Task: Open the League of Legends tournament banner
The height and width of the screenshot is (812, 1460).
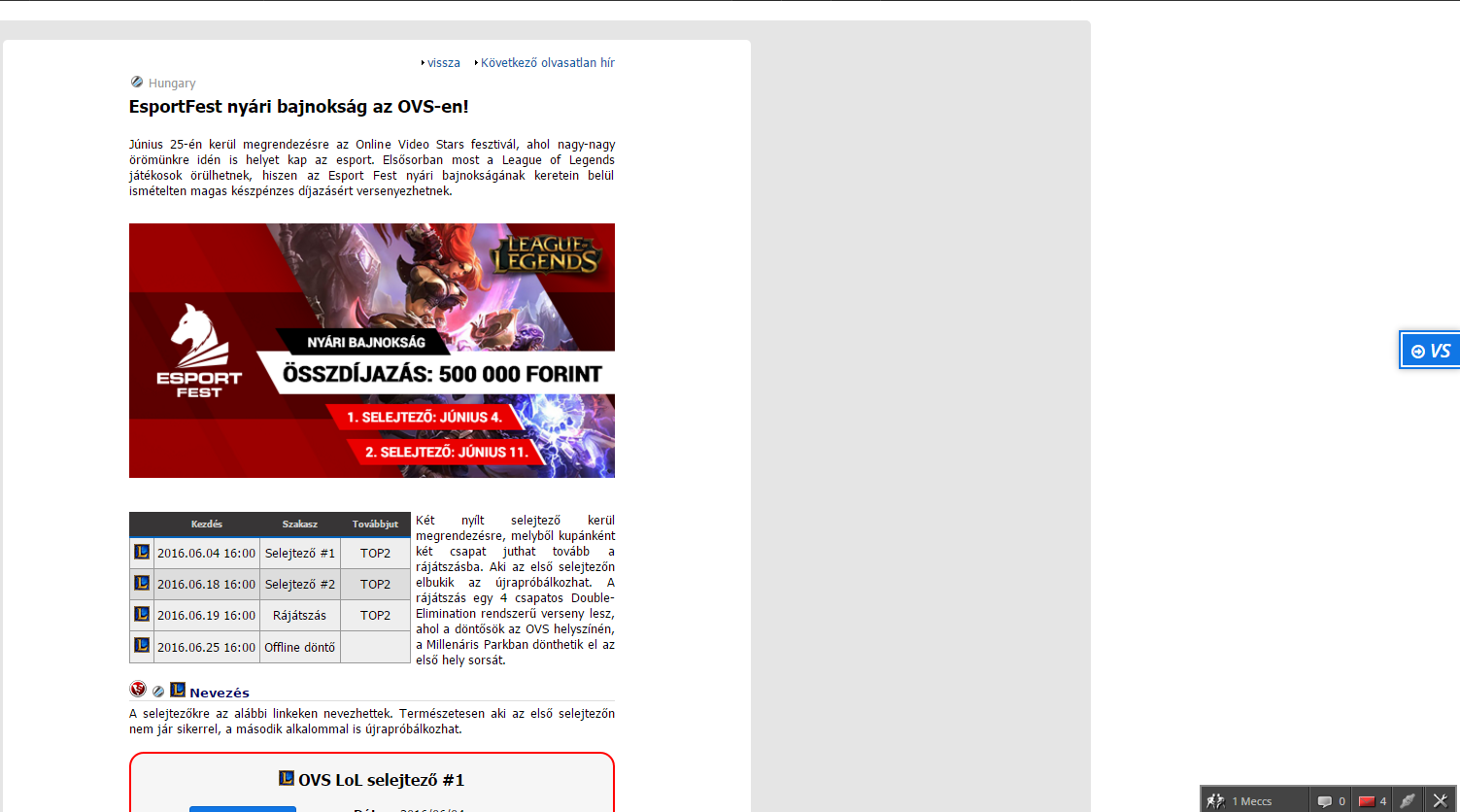Action: [x=372, y=351]
